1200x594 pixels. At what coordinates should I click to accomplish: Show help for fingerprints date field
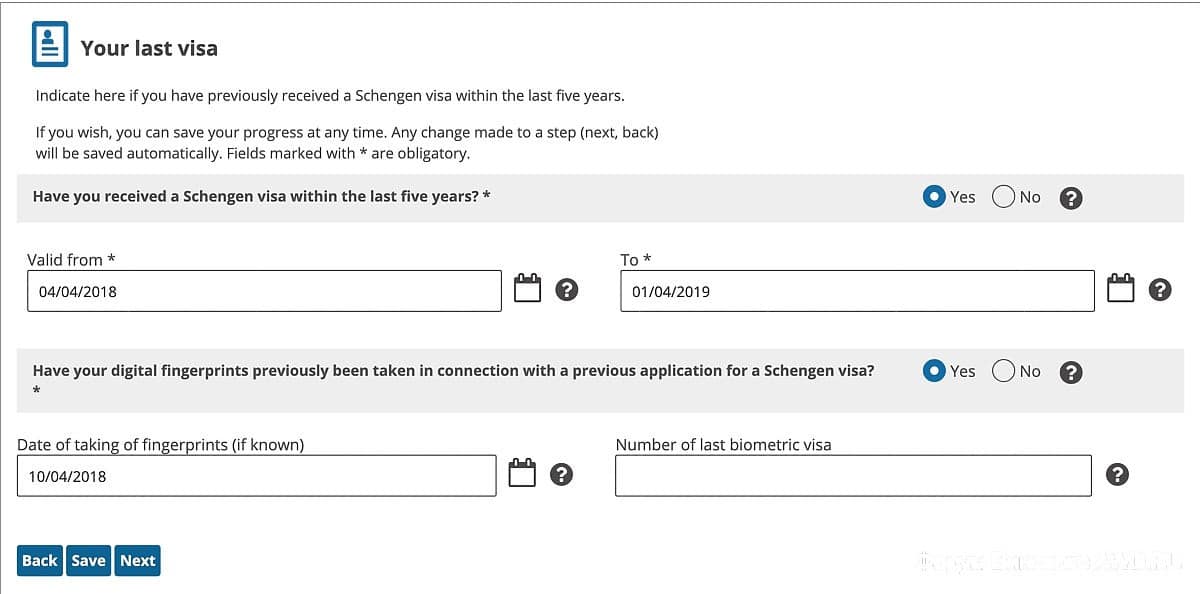(x=562, y=474)
